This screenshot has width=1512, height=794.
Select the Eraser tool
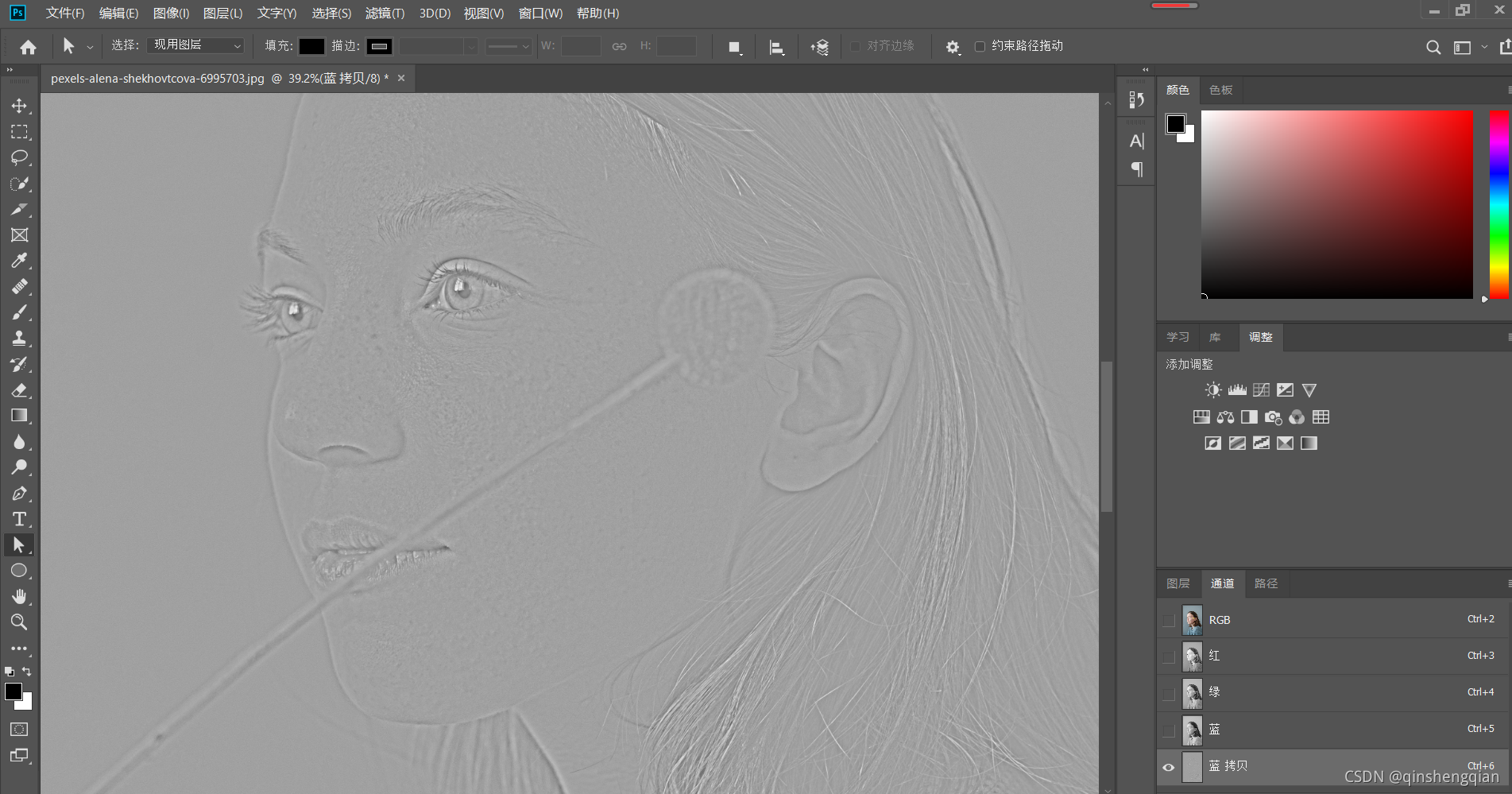(x=19, y=390)
